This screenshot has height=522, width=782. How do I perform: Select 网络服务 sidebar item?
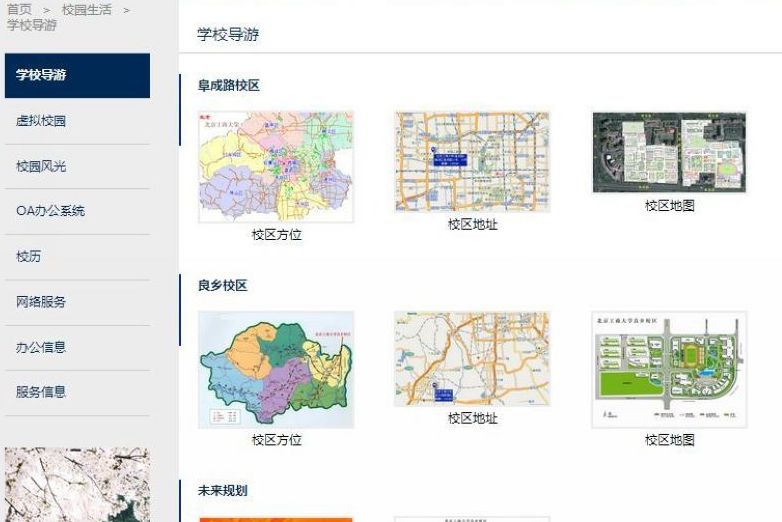click(41, 301)
